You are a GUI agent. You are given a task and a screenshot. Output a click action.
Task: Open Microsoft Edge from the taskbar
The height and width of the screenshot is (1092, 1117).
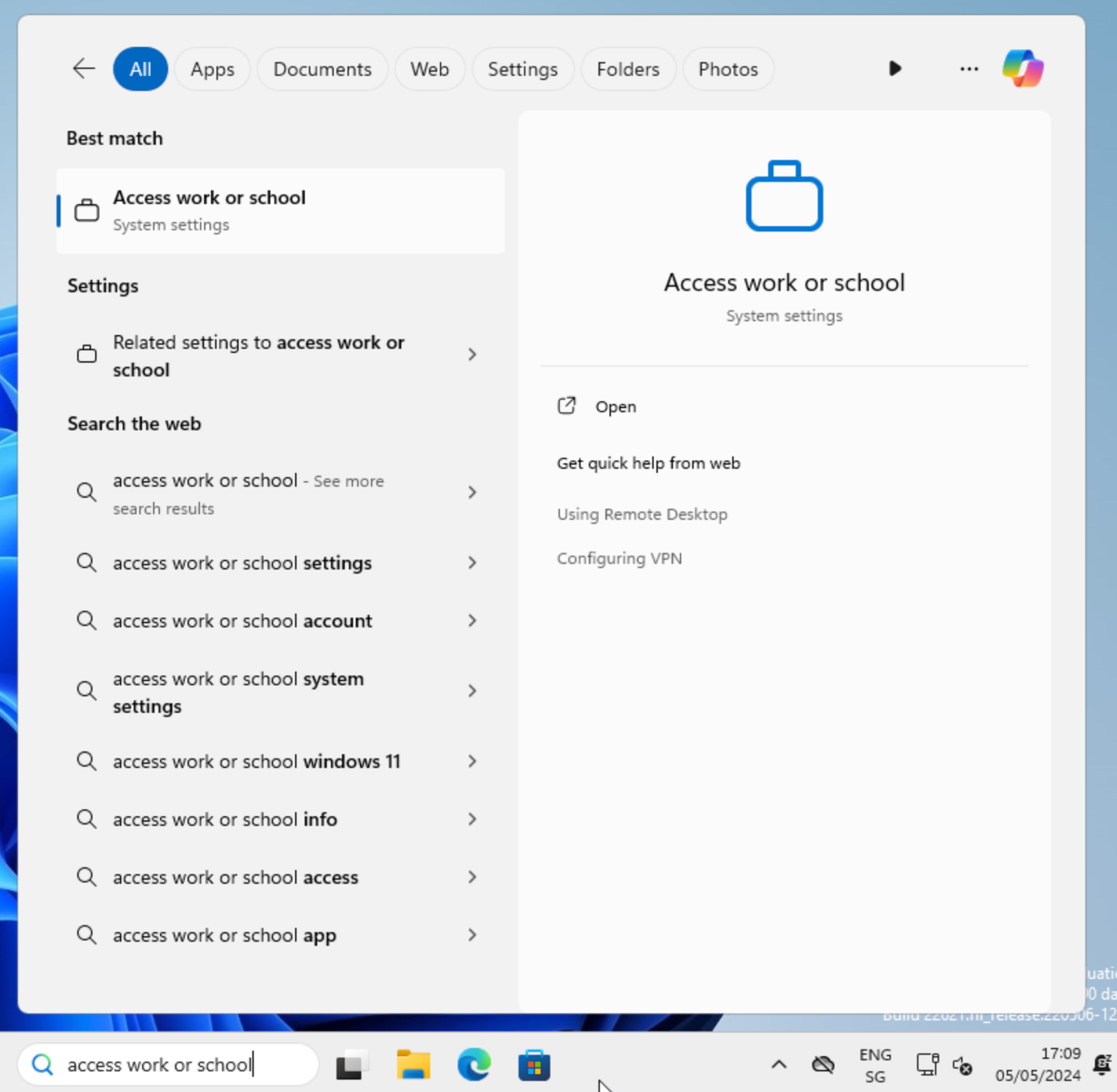click(474, 1065)
